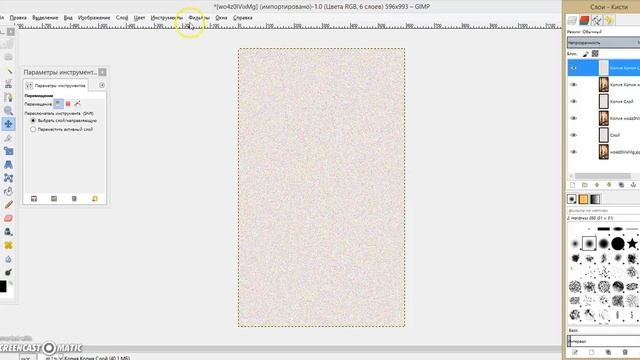Viewport: 640px width, 360px height.
Task: Delete tool preset in tool options
Action: tap(74, 199)
